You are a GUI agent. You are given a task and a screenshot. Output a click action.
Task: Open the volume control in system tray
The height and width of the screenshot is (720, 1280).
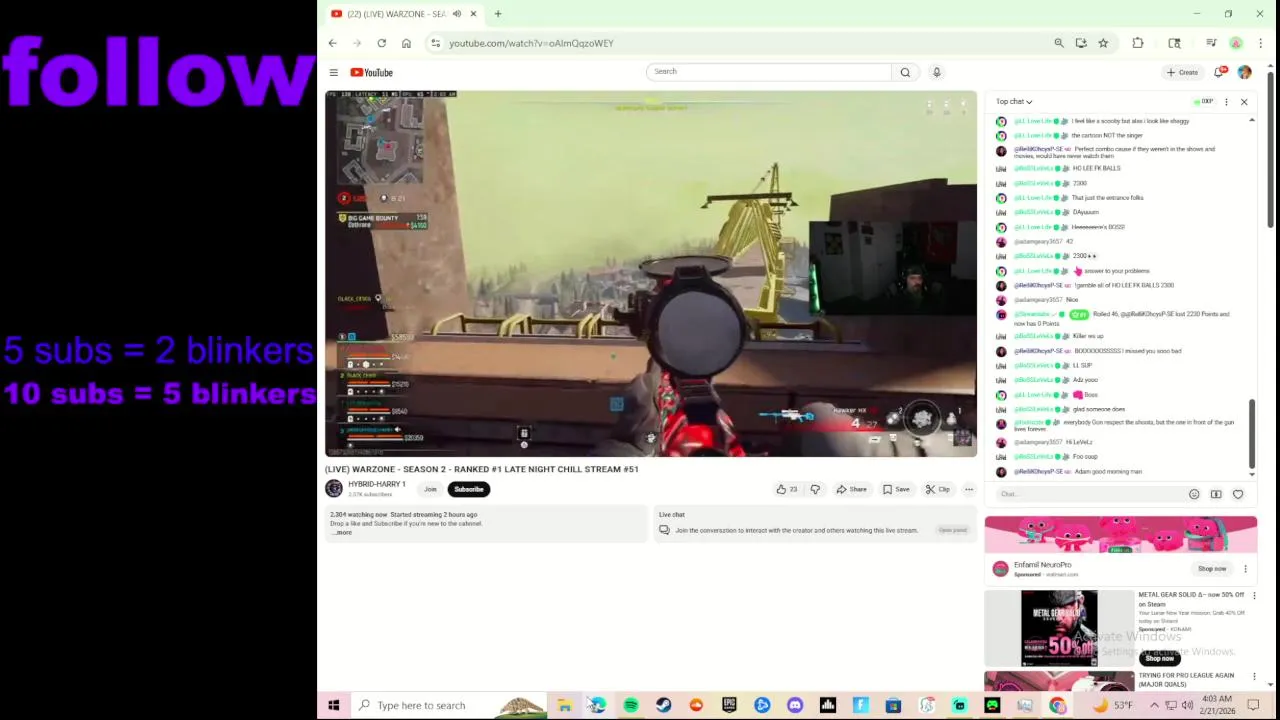coord(1187,705)
